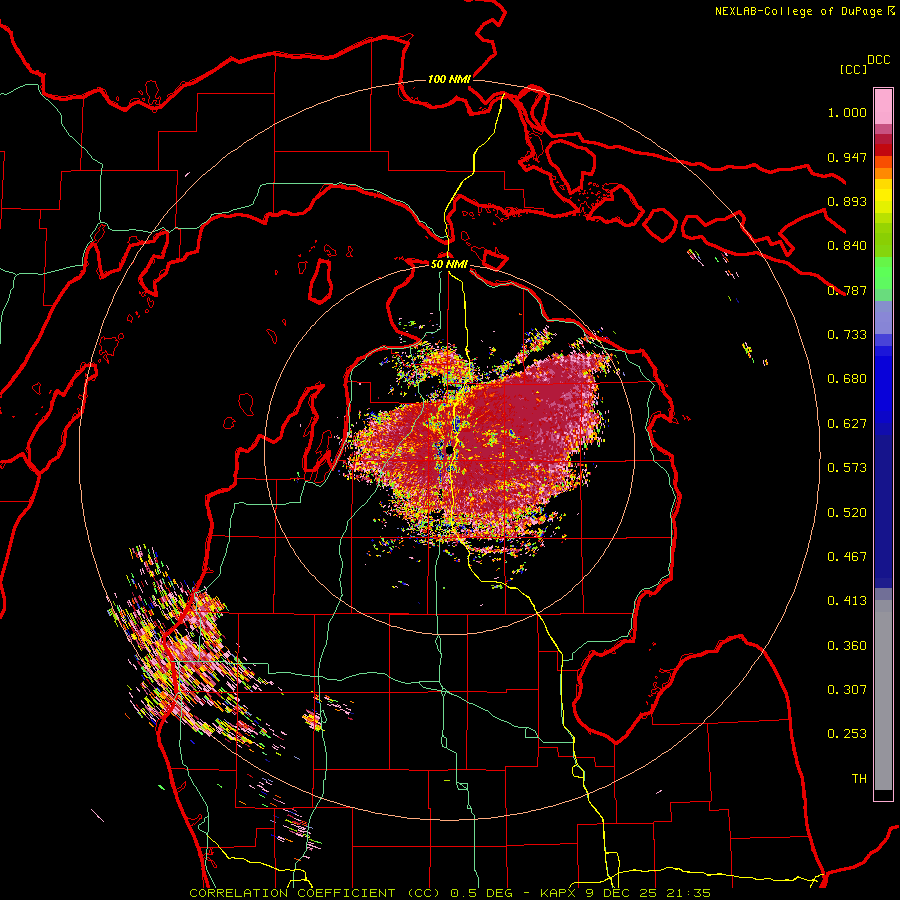Select the 0.307 legend value
The image size is (900, 900).
coord(847,690)
